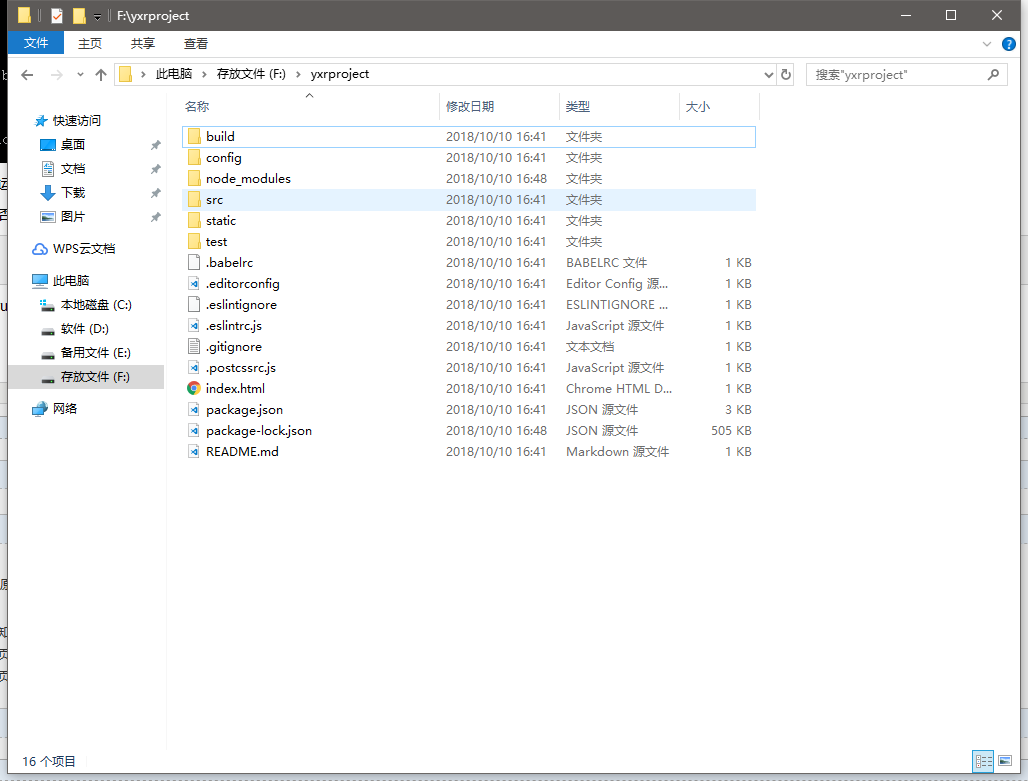Click the .gitignore text file icon

pos(194,346)
